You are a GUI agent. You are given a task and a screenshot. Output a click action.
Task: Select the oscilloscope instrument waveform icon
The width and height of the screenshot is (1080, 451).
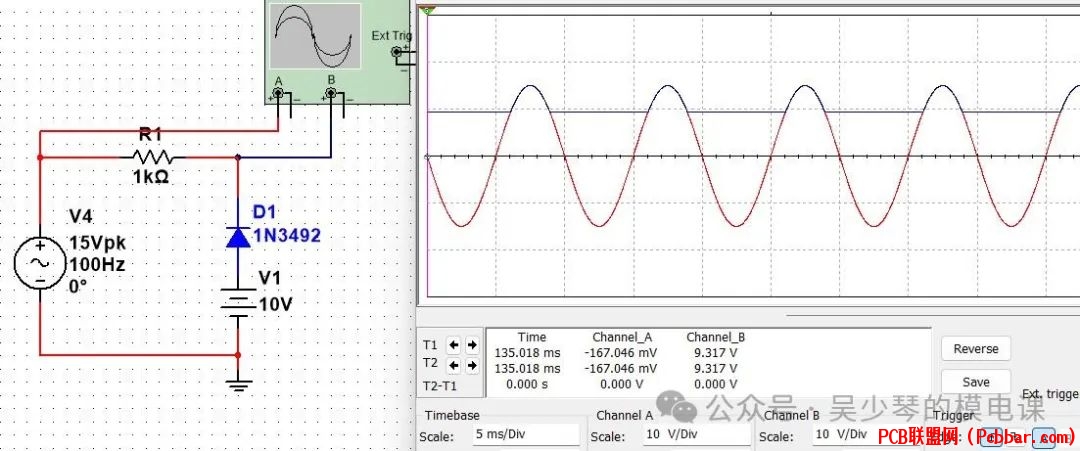(315, 36)
